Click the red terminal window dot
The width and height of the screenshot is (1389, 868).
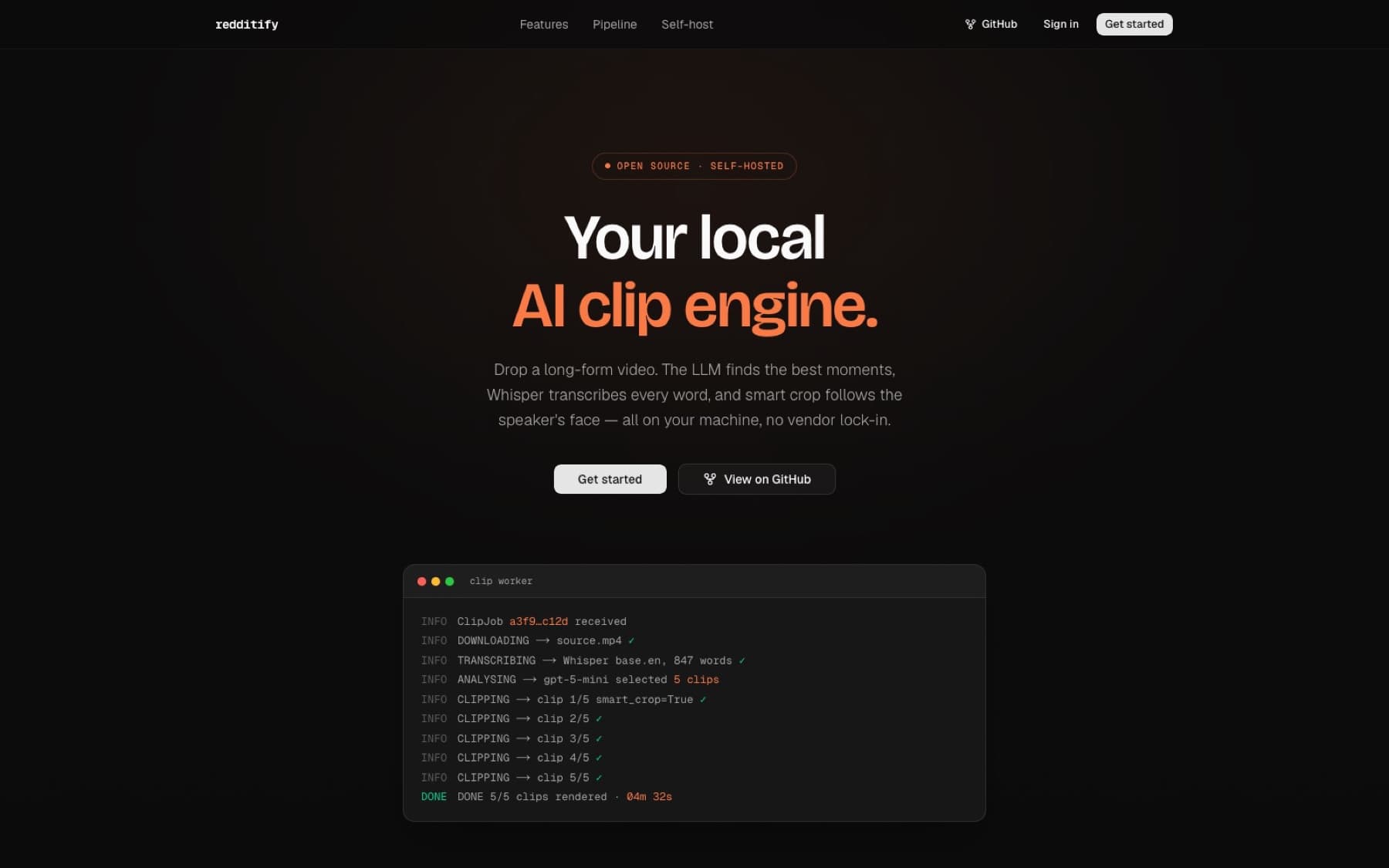[x=422, y=582]
